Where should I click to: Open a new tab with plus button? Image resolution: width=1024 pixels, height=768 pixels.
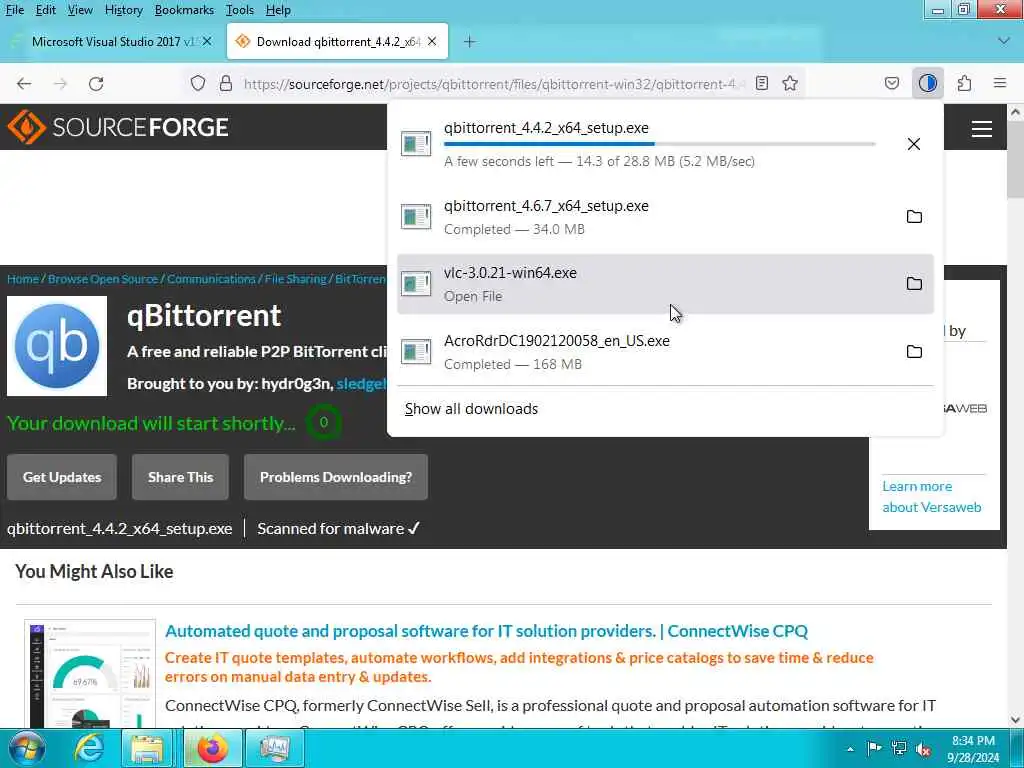[469, 41]
